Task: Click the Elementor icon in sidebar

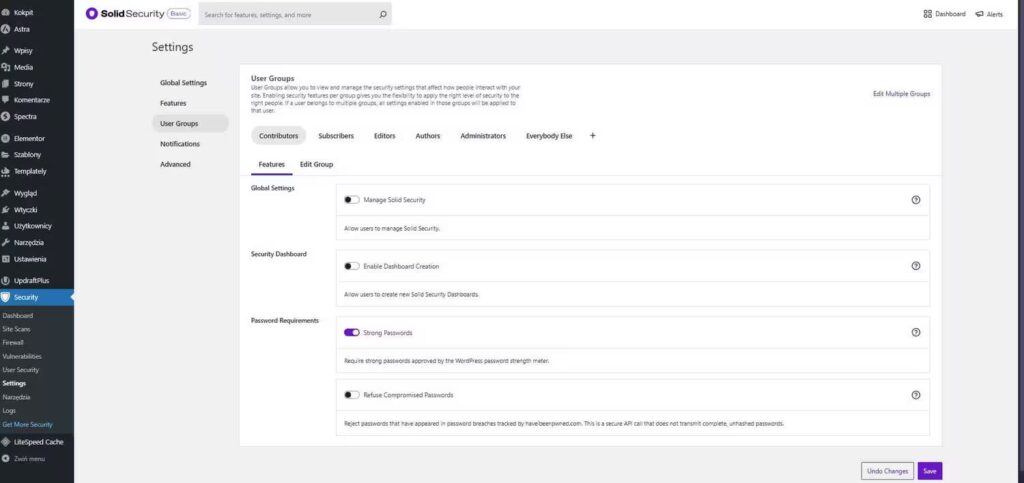Action: (5, 138)
